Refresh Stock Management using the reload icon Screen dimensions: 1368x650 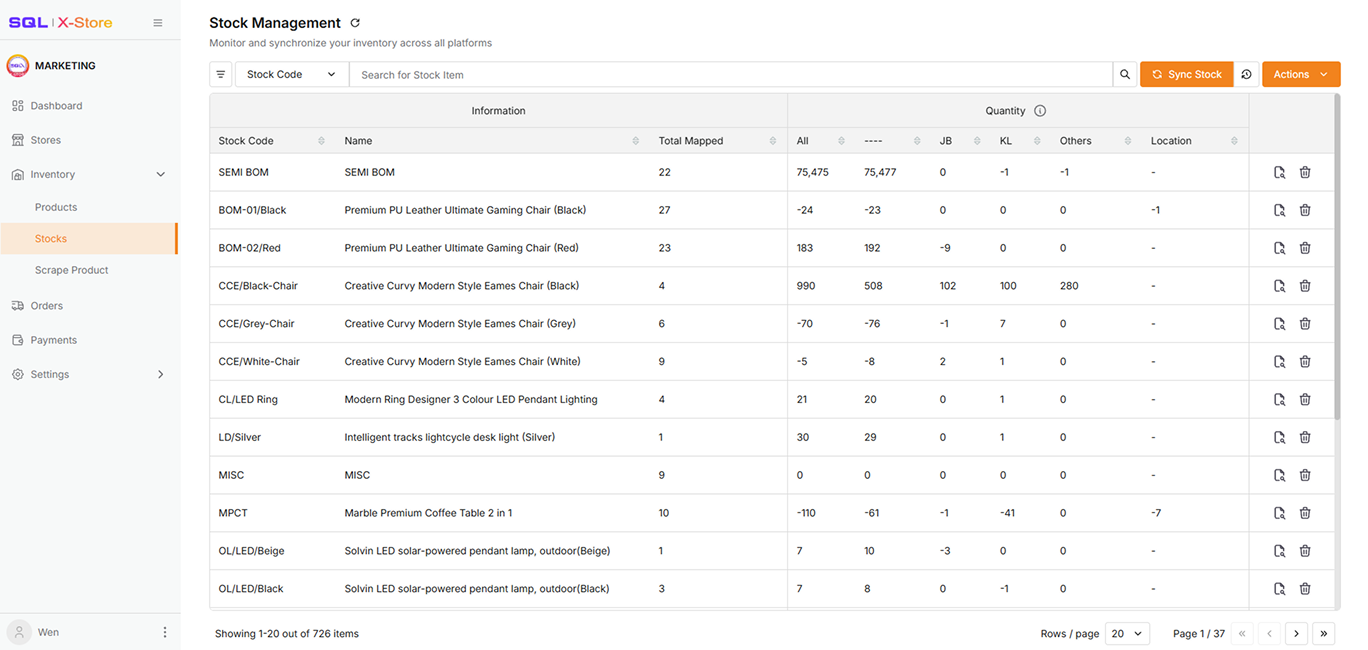click(x=355, y=23)
